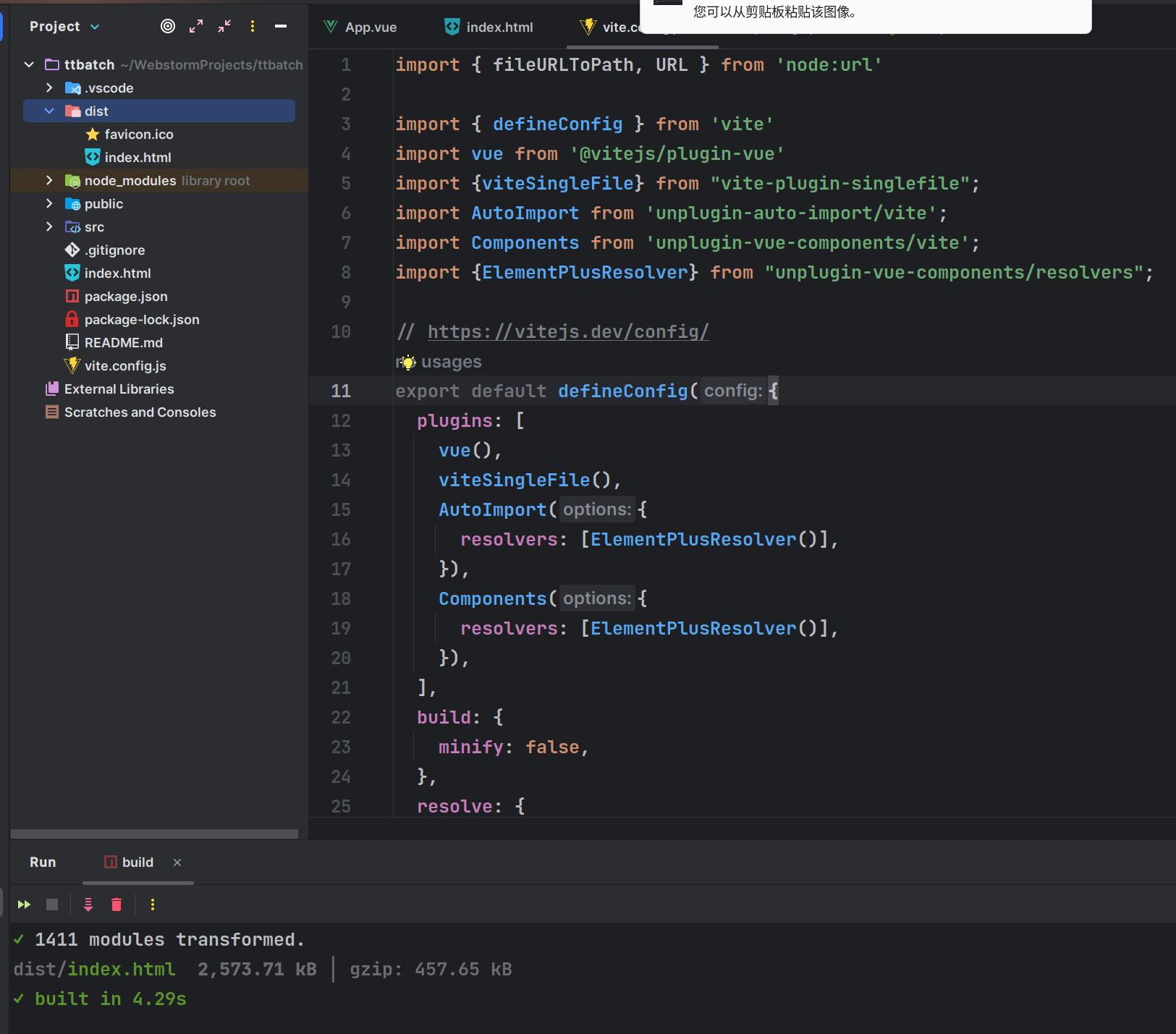Image resolution: width=1176 pixels, height=1034 pixels.
Task: Select External Libraries node
Action: 119,389
